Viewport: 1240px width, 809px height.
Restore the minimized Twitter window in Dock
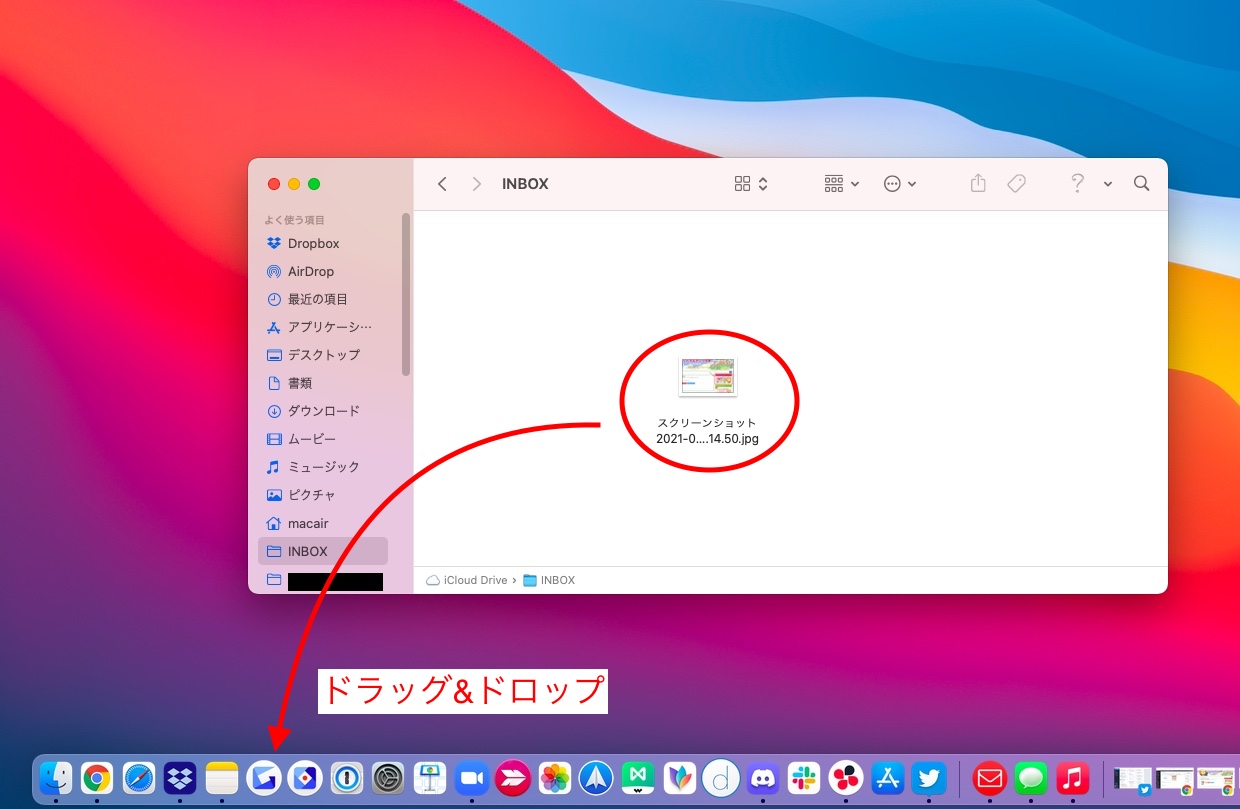(x=1134, y=780)
